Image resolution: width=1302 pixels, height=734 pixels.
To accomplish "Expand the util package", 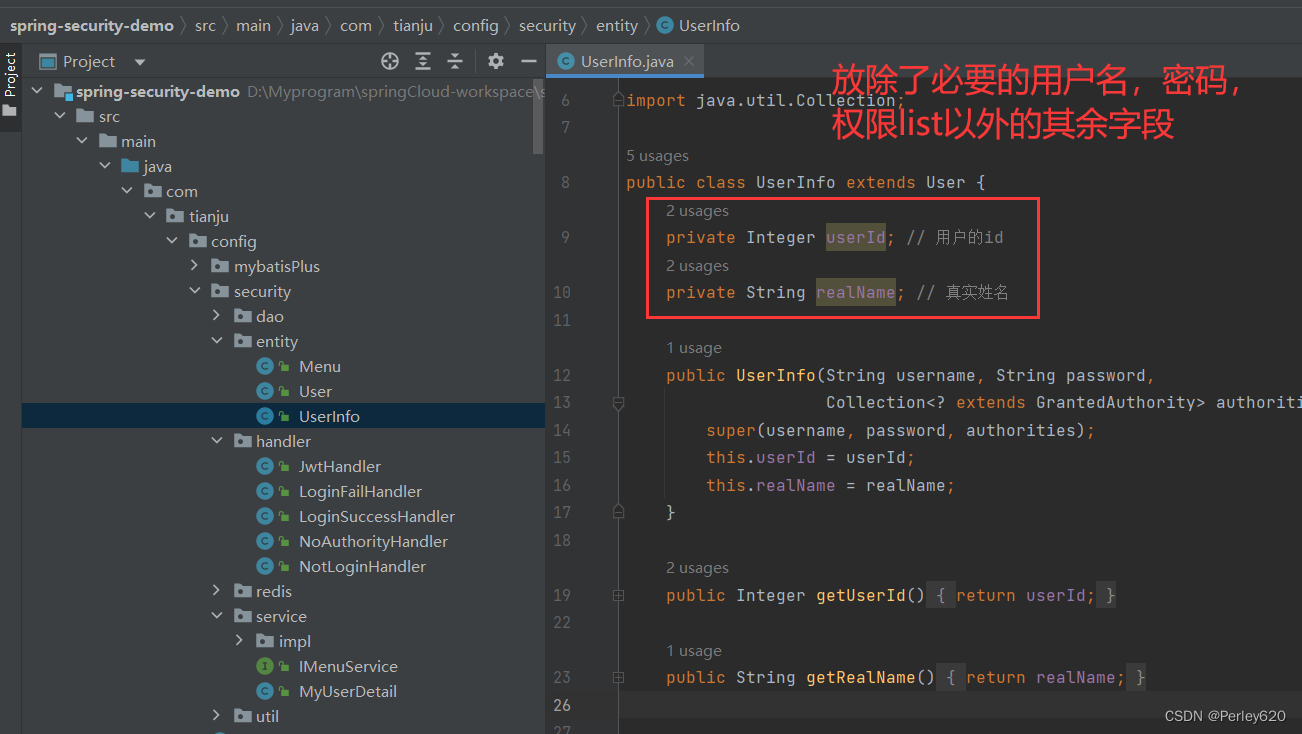I will (216, 716).
